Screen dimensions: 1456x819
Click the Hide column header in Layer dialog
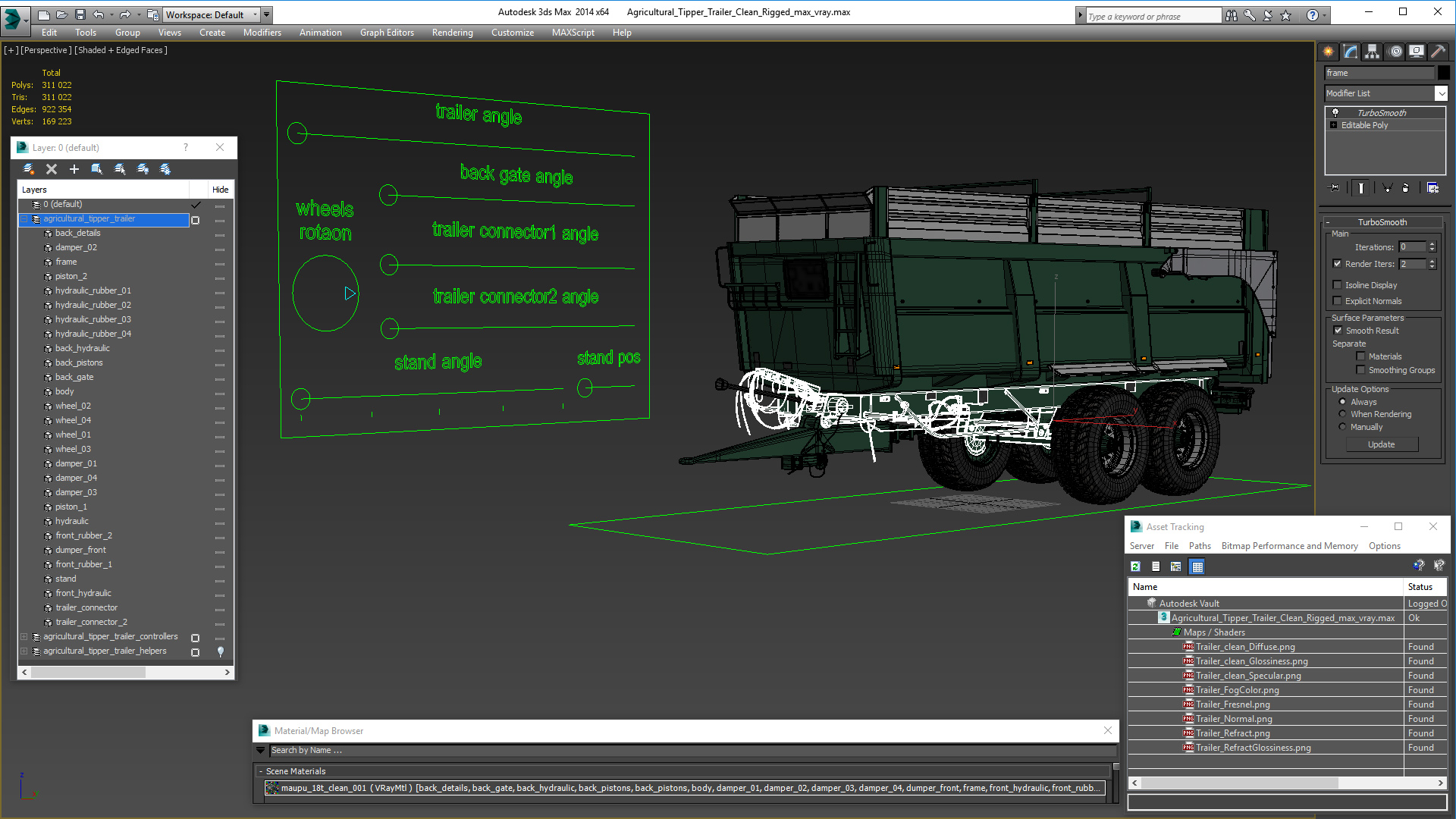pyautogui.click(x=220, y=190)
